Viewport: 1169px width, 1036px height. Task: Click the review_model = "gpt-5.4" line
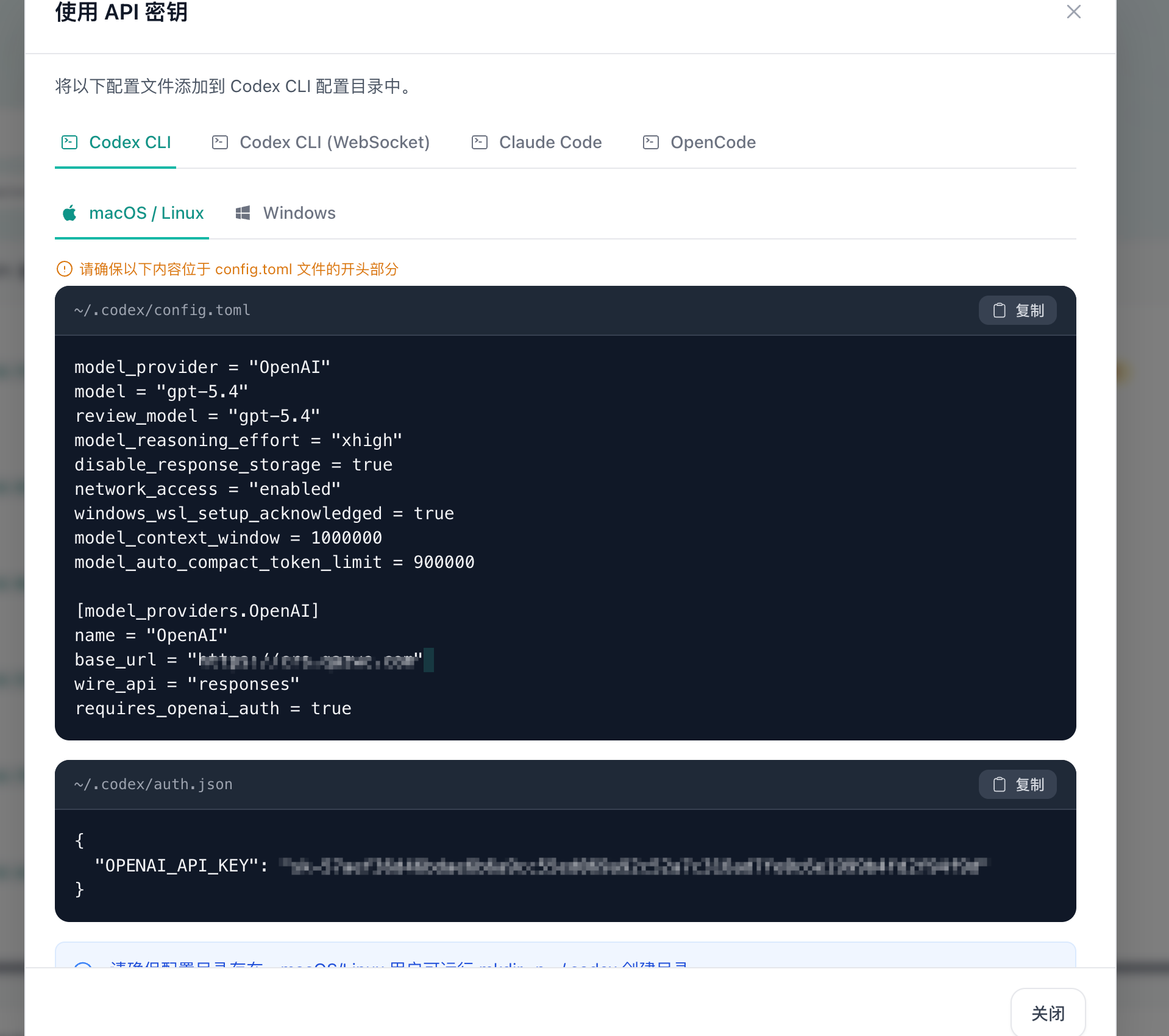pyautogui.click(x=197, y=416)
